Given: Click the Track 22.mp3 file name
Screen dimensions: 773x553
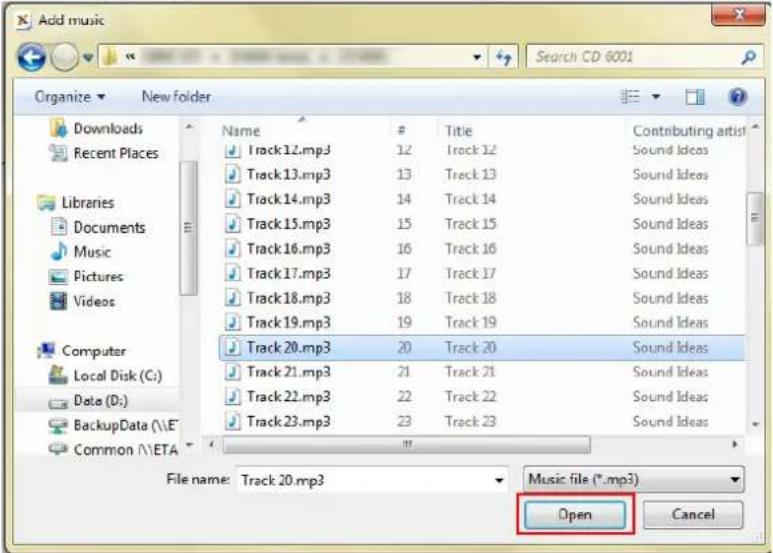Looking at the screenshot, I should [288, 397].
